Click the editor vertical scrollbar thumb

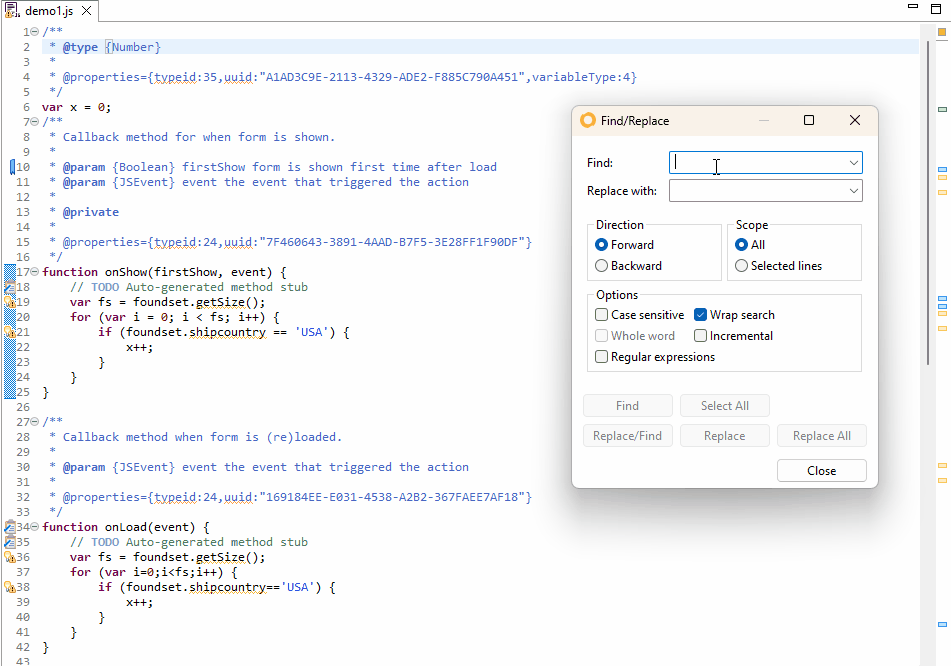point(928,203)
